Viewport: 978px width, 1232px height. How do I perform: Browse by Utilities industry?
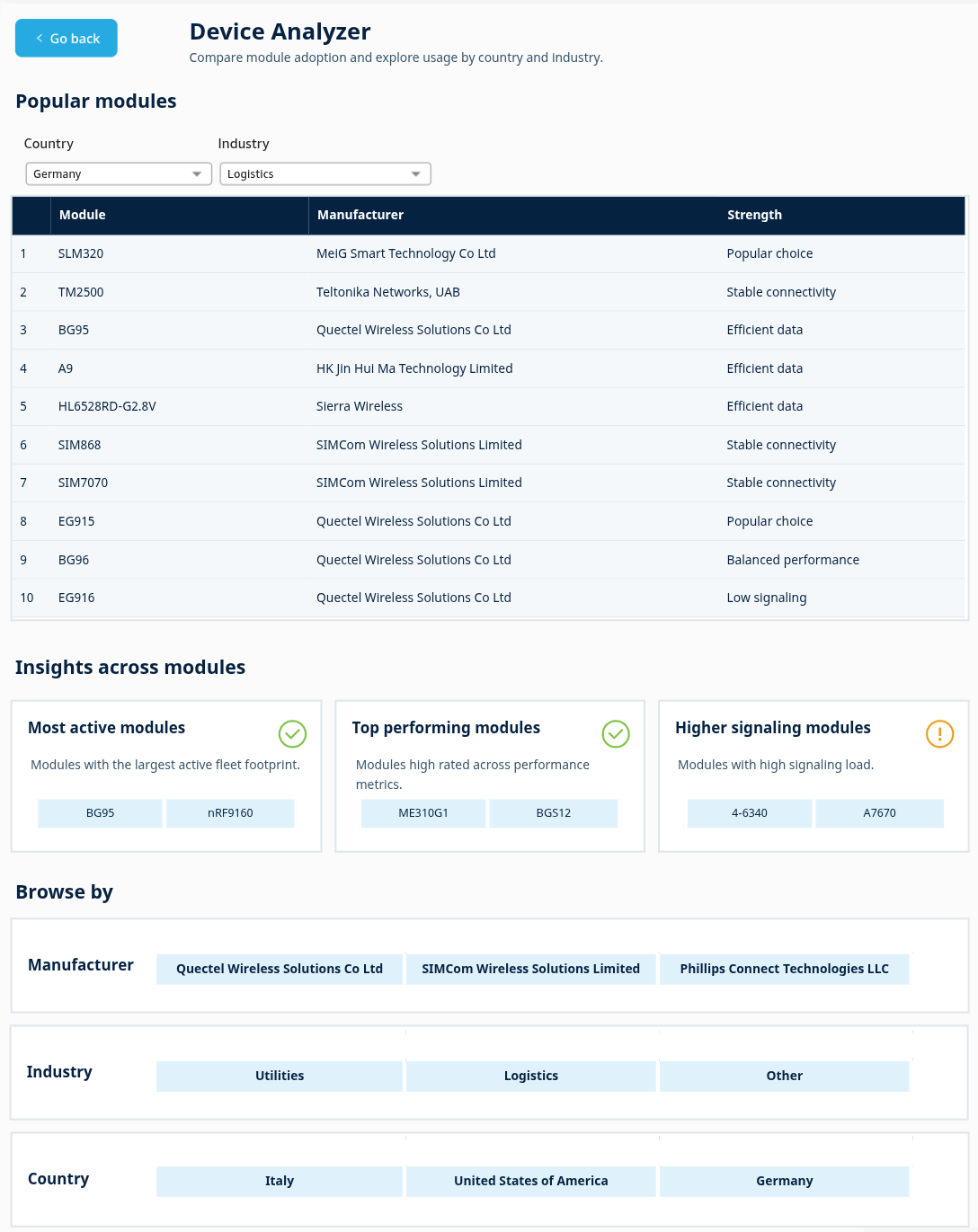[280, 1076]
